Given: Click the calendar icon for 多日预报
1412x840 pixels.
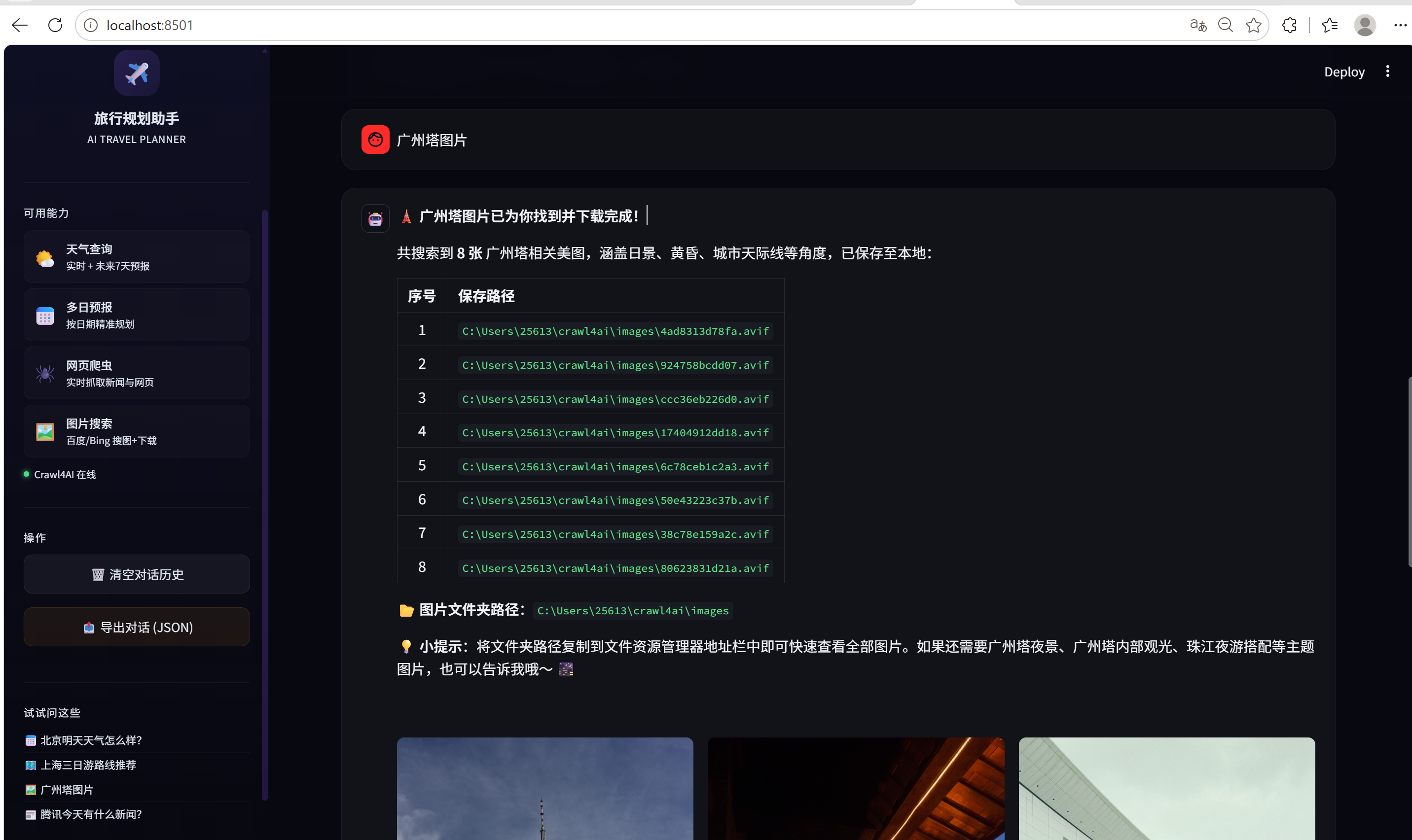Looking at the screenshot, I should pos(45,316).
